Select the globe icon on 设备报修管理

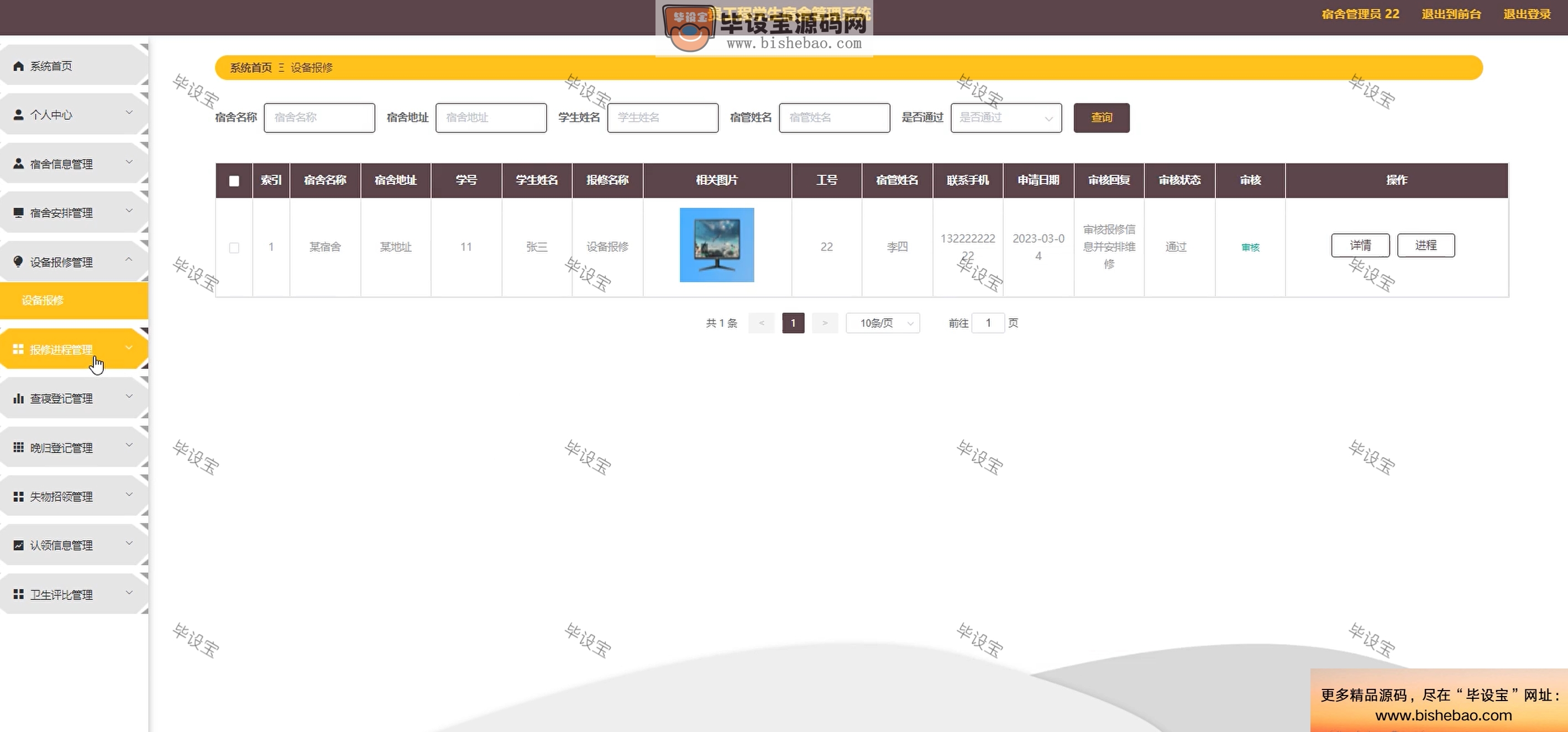pos(18,262)
